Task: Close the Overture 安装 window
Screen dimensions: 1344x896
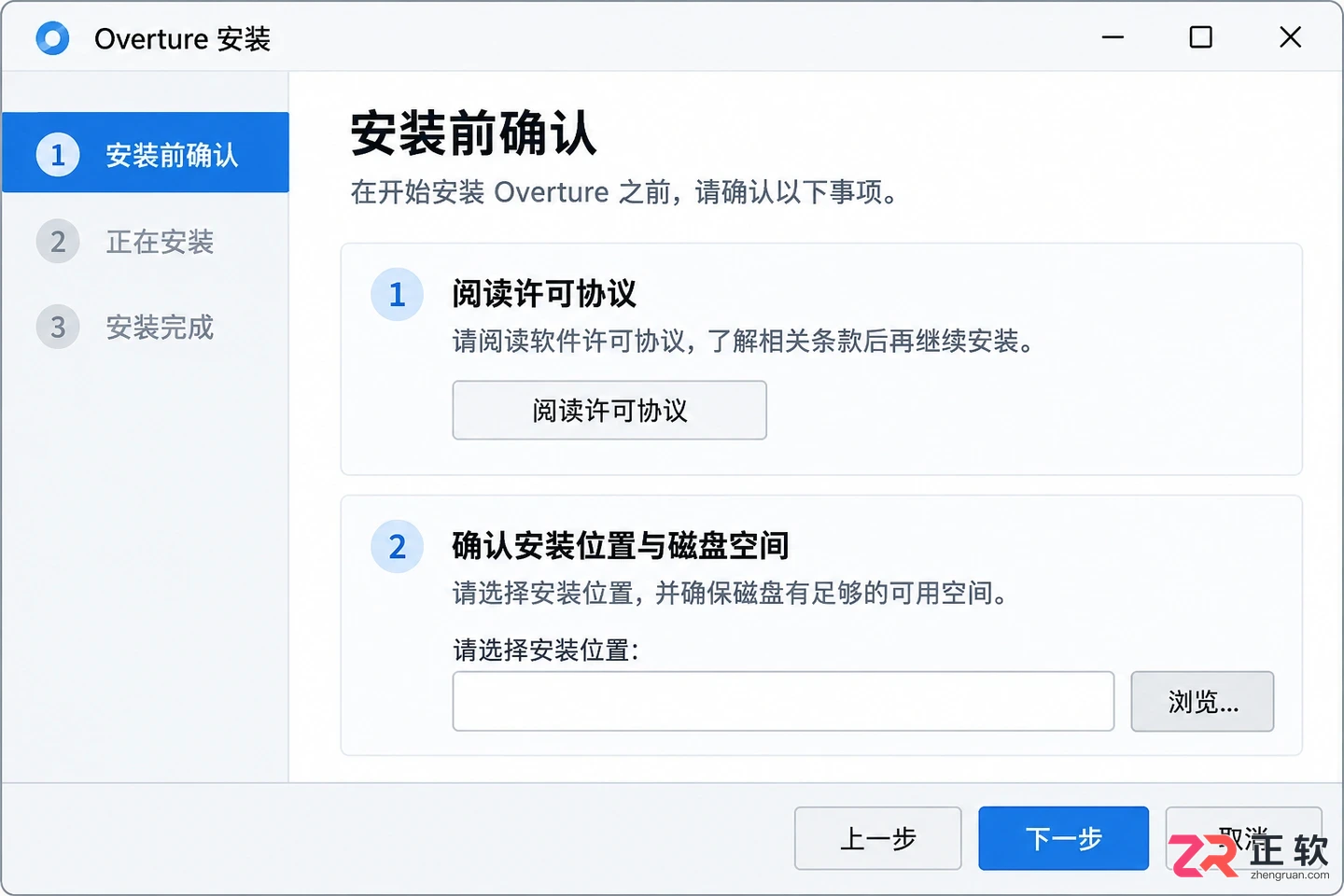Action: pos(1290,37)
